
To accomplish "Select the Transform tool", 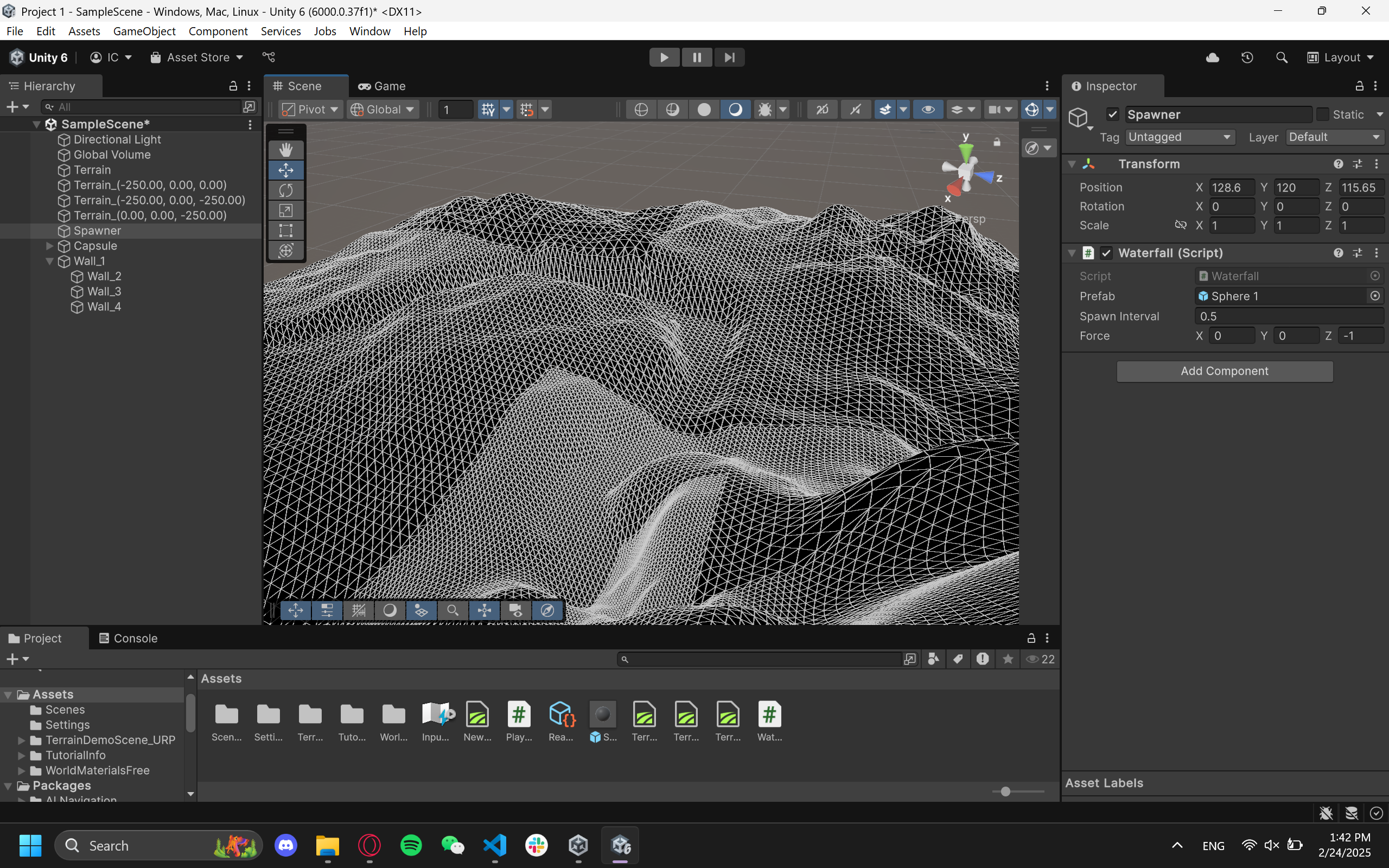I will coord(286,250).
